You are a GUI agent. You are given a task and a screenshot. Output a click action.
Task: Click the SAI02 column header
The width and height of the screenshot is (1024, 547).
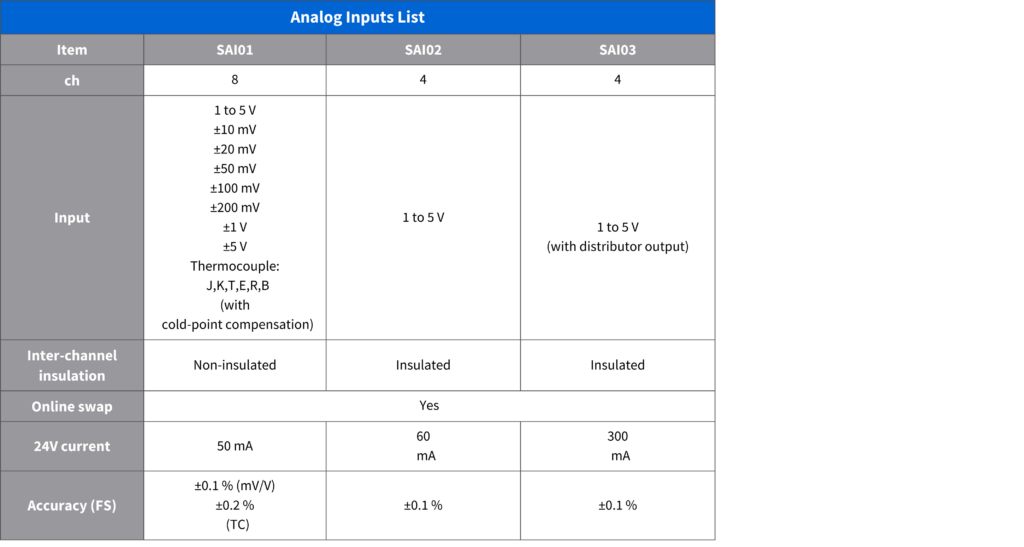(x=422, y=50)
